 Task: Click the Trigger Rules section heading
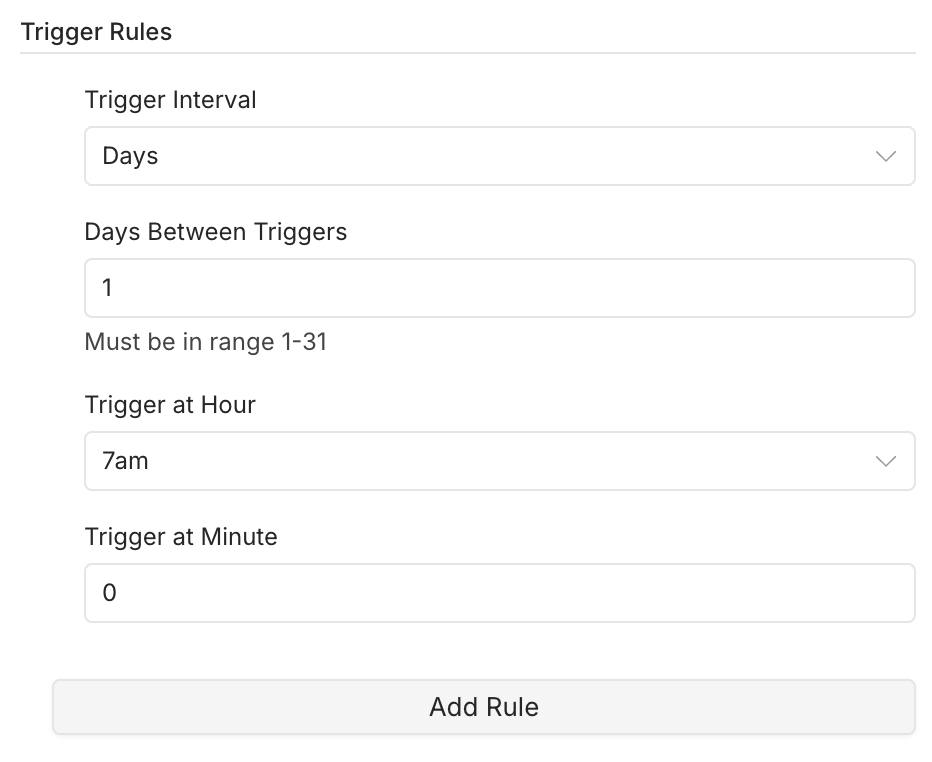(96, 32)
